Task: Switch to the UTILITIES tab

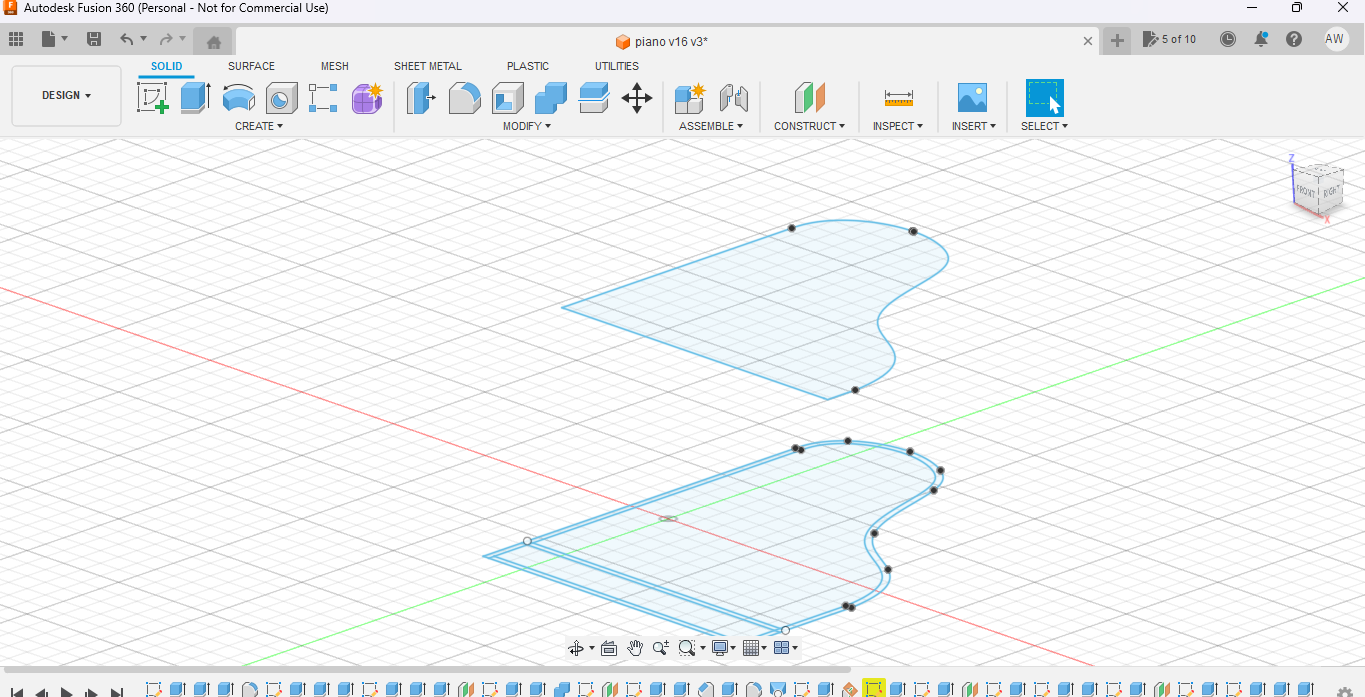Action: point(617,66)
